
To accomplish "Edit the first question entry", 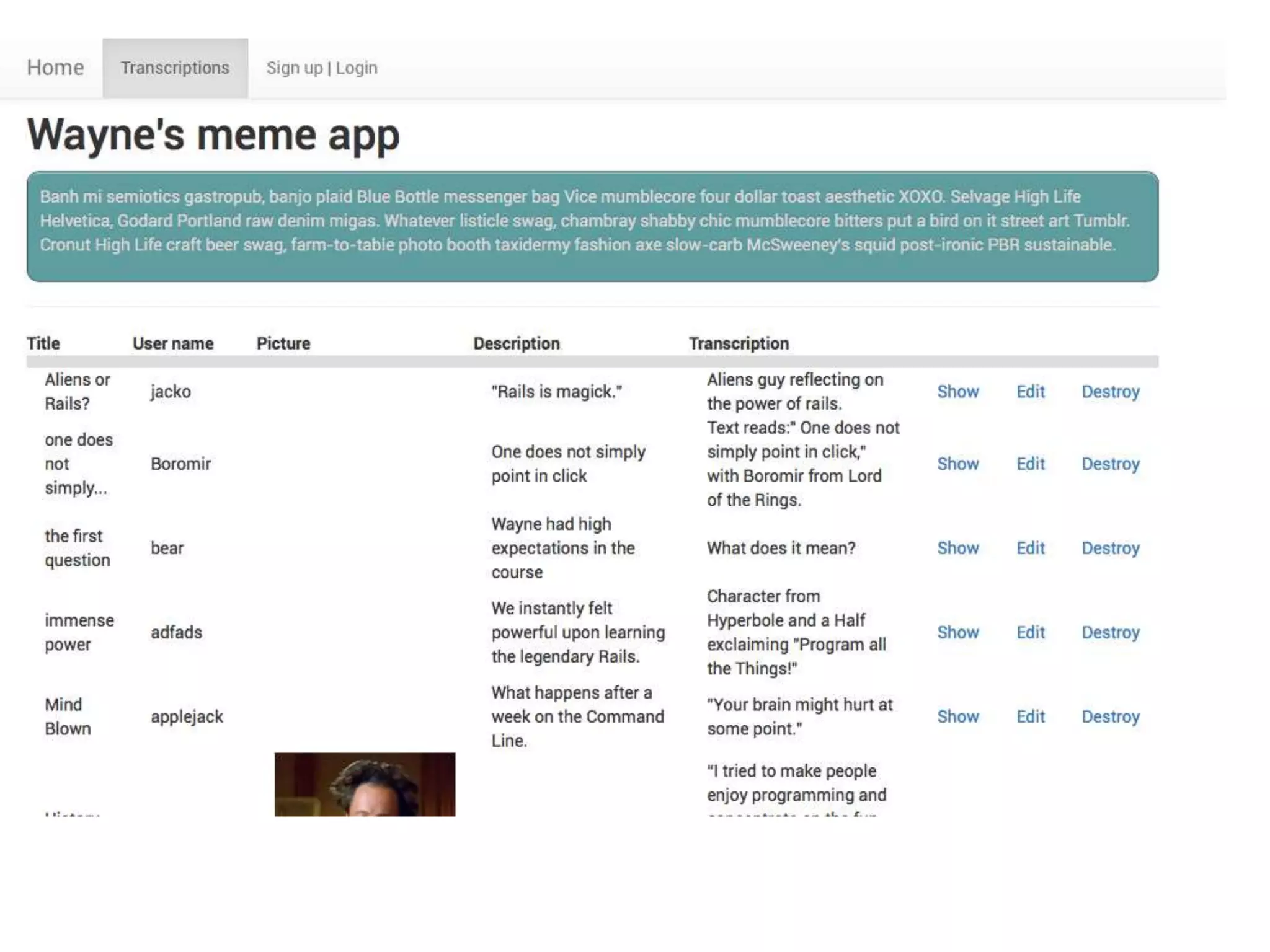I will pos(1030,548).
